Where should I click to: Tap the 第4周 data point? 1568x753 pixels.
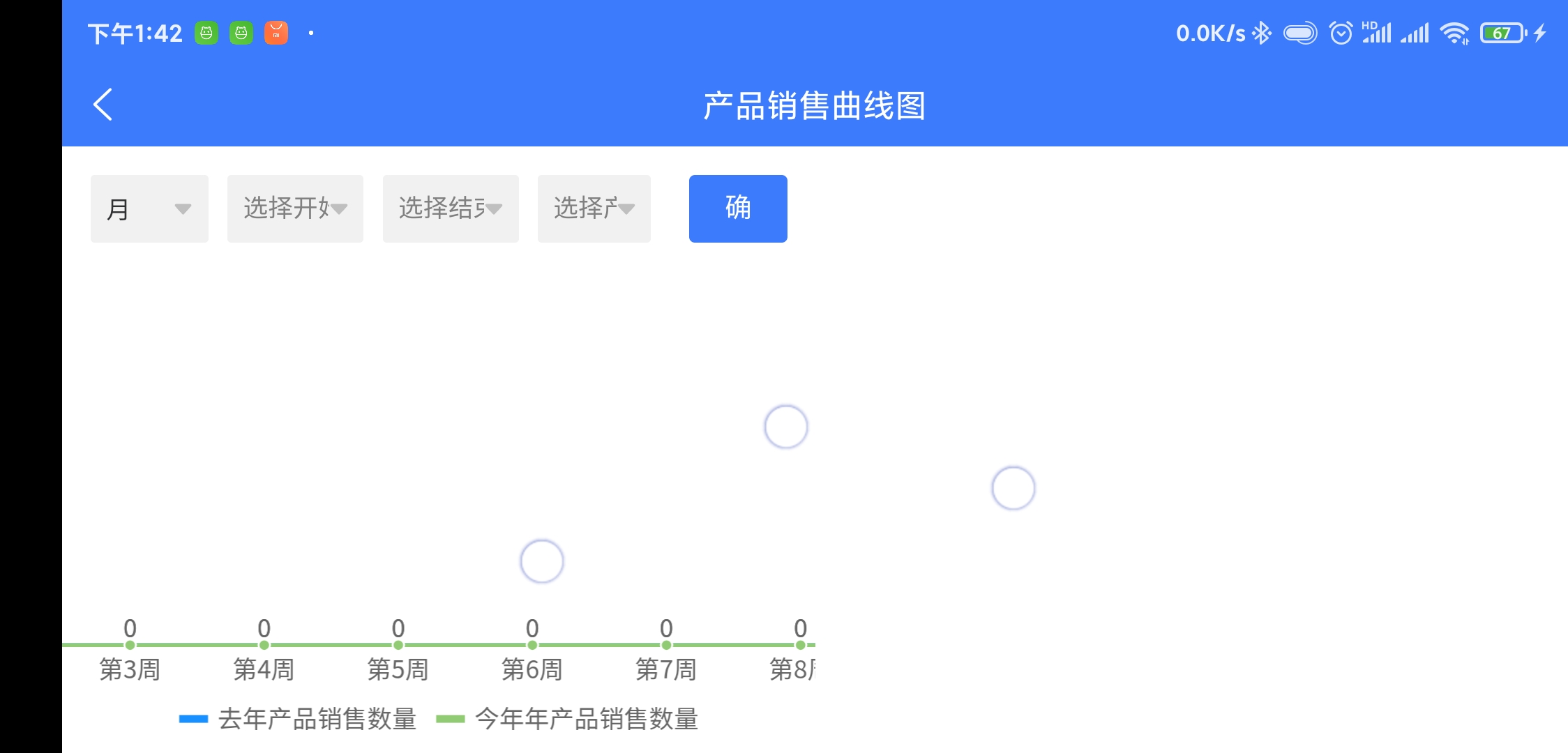[264, 645]
